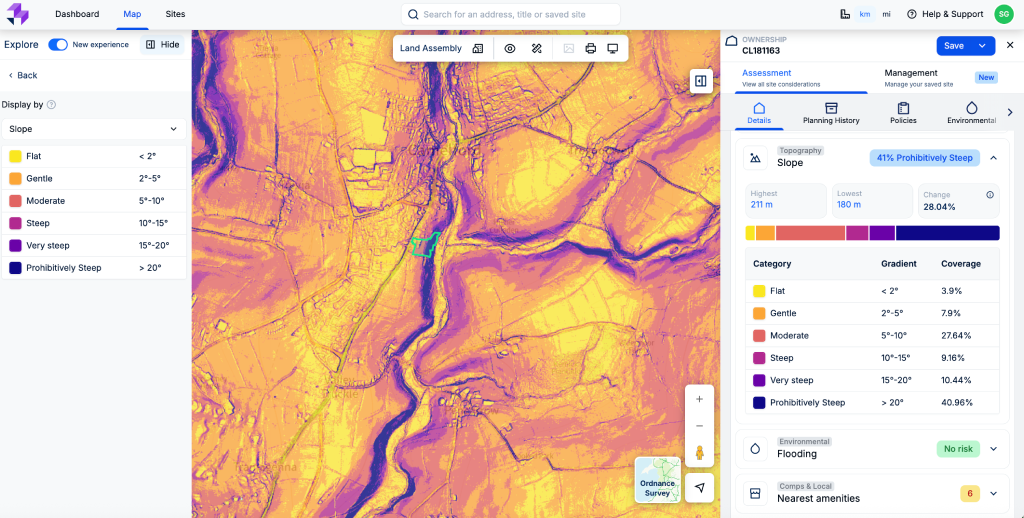Click the greyed image icon in map toolbar
Image resolution: width=1024 pixels, height=518 pixels.
point(569,48)
